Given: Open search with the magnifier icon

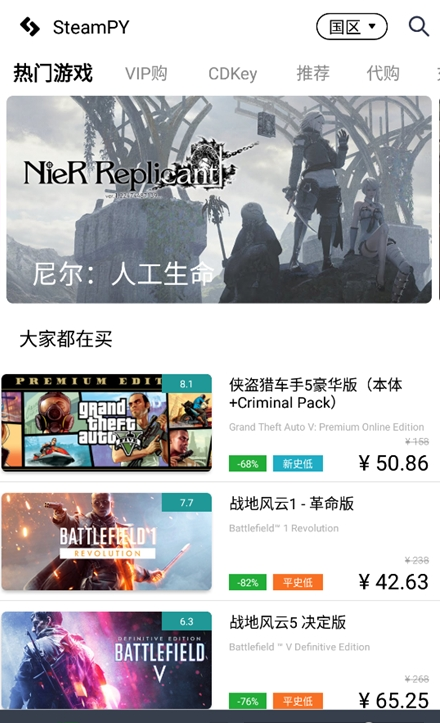Looking at the screenshot, I should pos(419,26).
